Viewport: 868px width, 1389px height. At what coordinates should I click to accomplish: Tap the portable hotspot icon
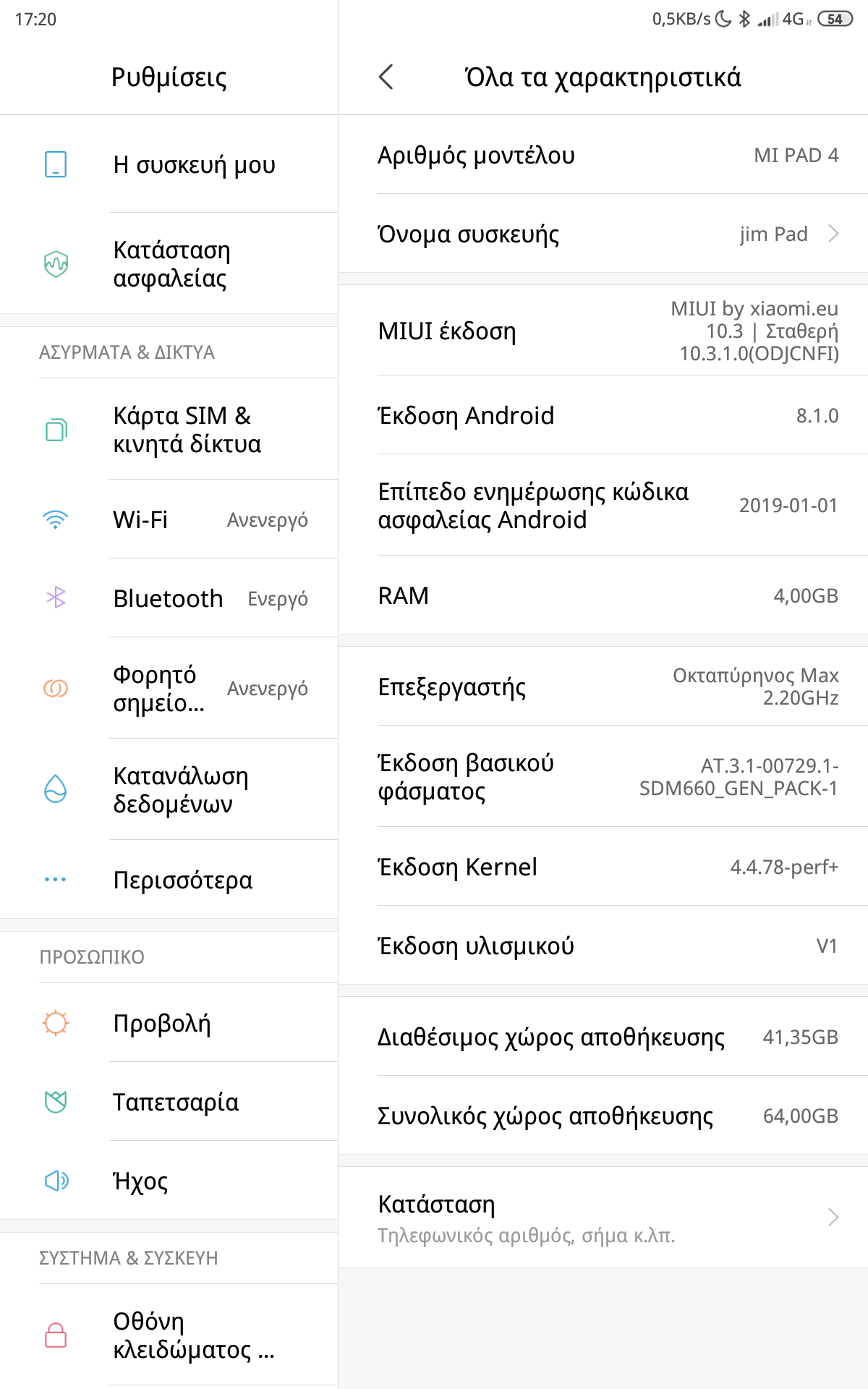point(56,688)
